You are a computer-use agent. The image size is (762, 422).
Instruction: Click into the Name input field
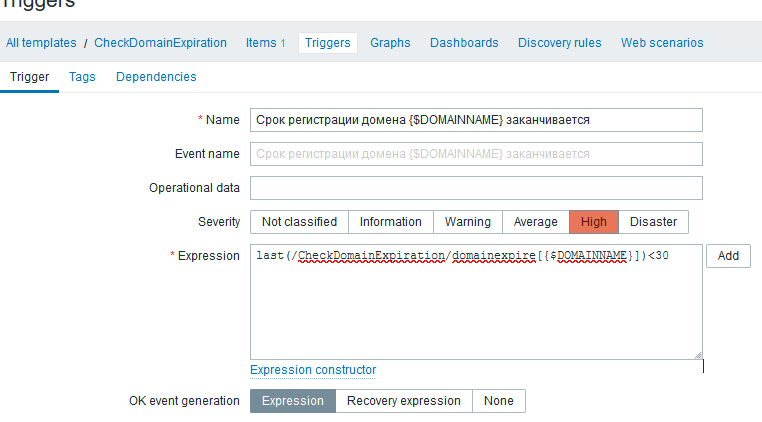point(476,120)
